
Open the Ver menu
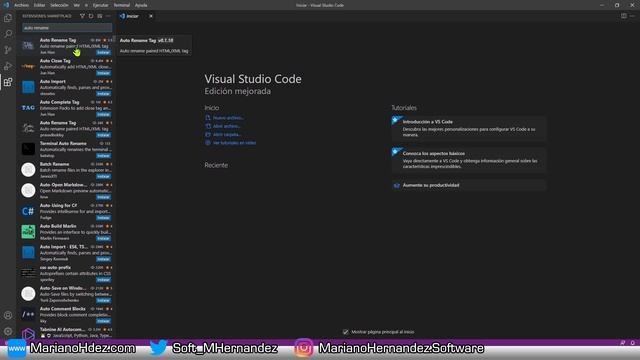click(77, 5)
